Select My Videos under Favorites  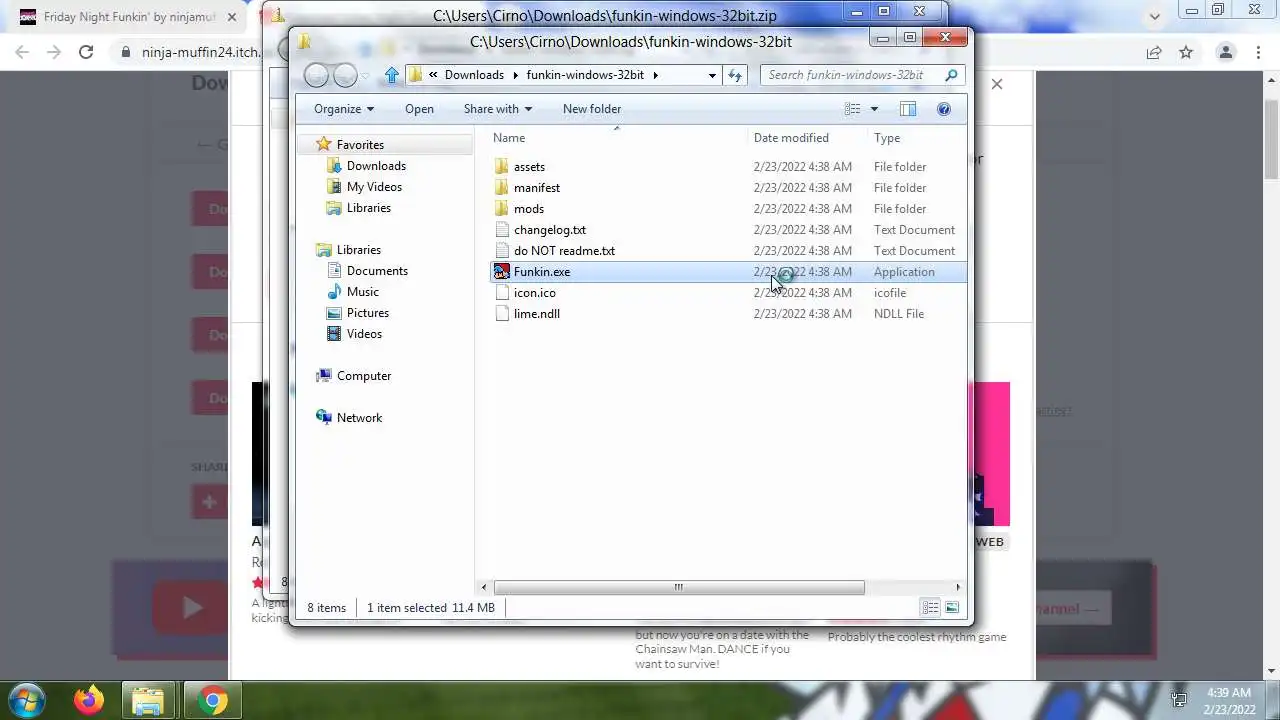tap(374, 187)
